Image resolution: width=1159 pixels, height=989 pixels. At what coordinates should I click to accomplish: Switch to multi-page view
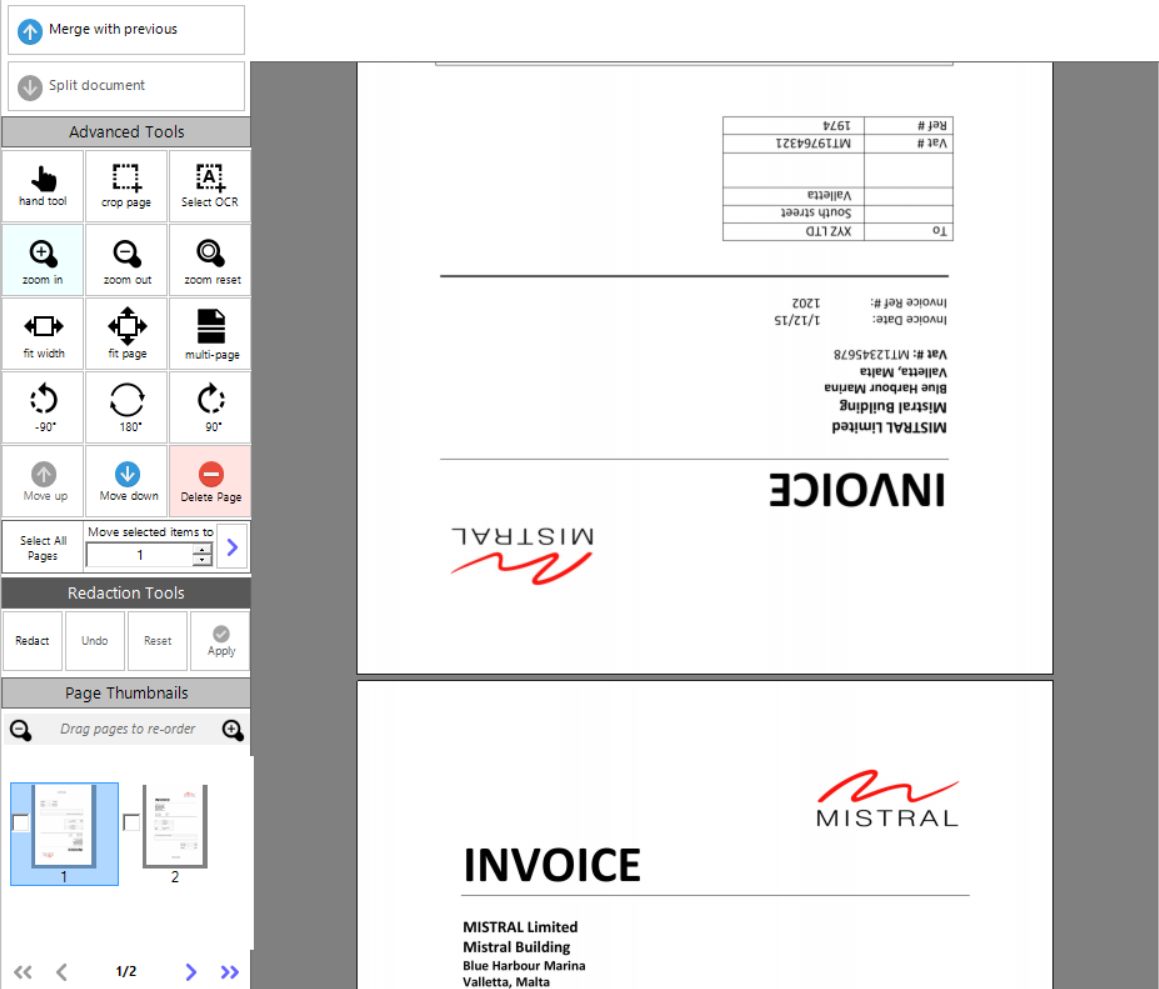click(211, 334)
